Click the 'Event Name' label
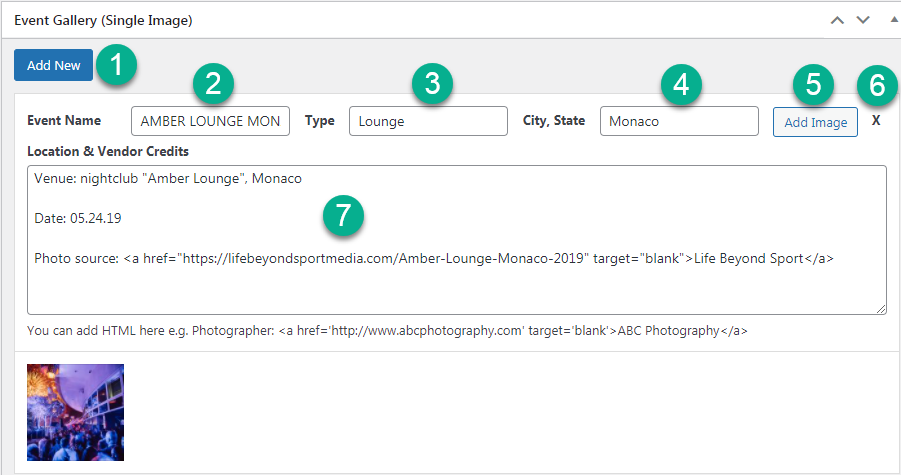901x475 pixels. pyautogui.click(x=64, y=121)
